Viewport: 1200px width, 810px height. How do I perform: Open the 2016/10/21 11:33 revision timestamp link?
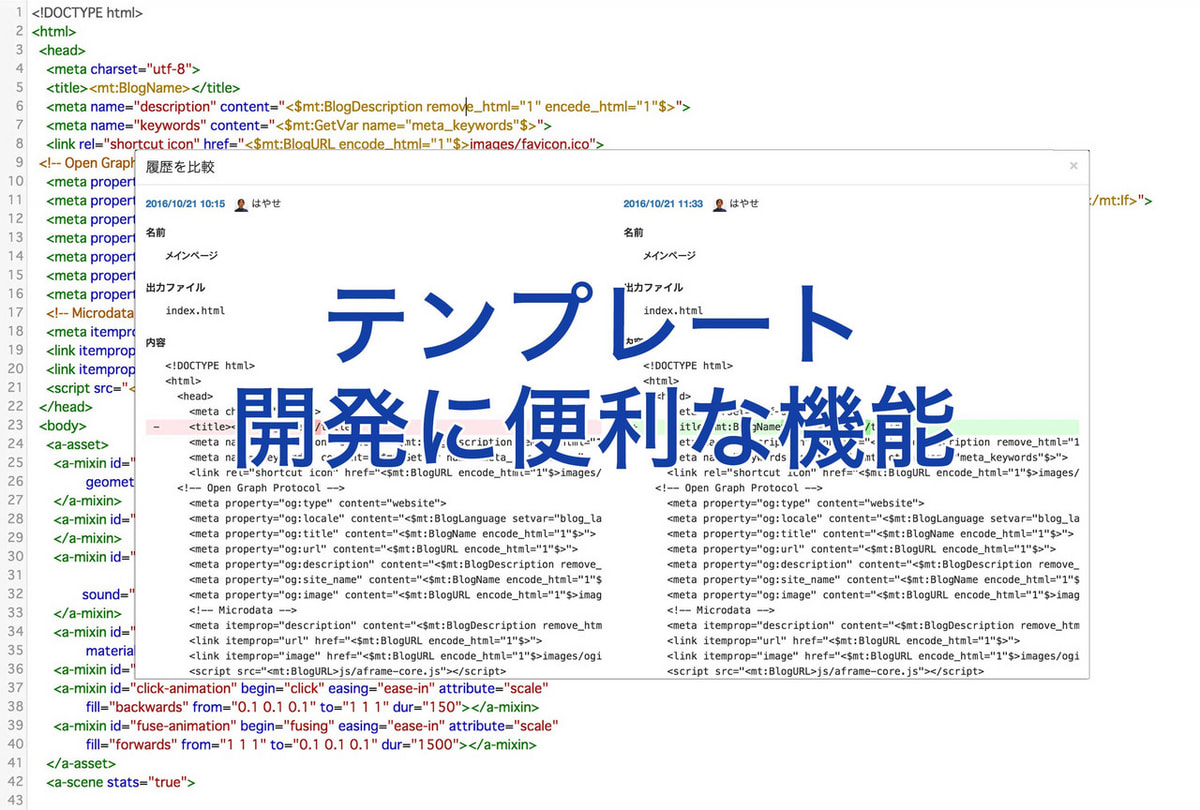(663, 204)
